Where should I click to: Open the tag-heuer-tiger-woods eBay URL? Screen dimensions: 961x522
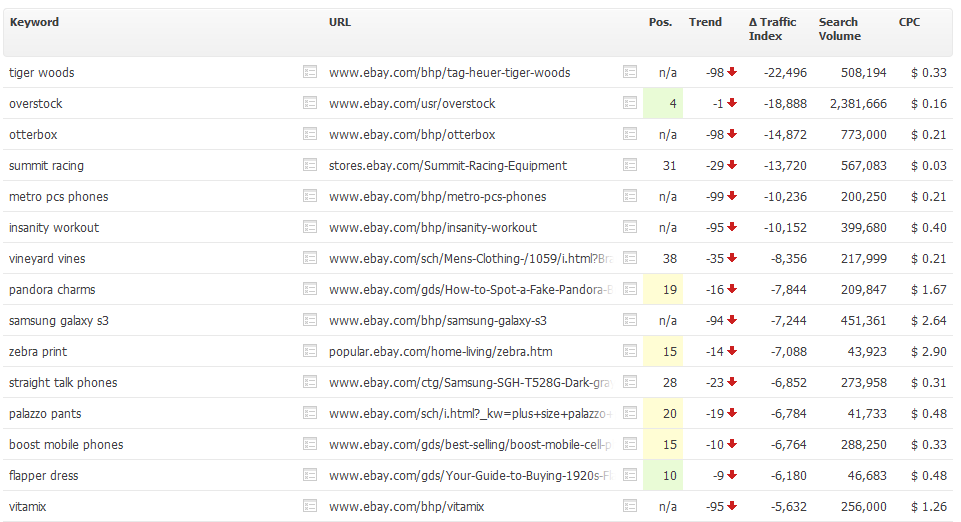tap(449, 72)
